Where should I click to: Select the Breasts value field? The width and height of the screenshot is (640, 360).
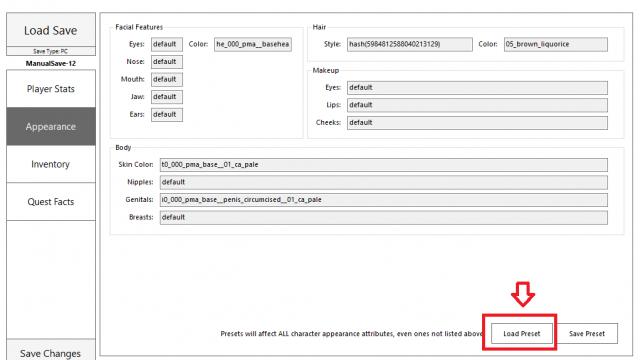pyautogui.click(x=384, y=217)
